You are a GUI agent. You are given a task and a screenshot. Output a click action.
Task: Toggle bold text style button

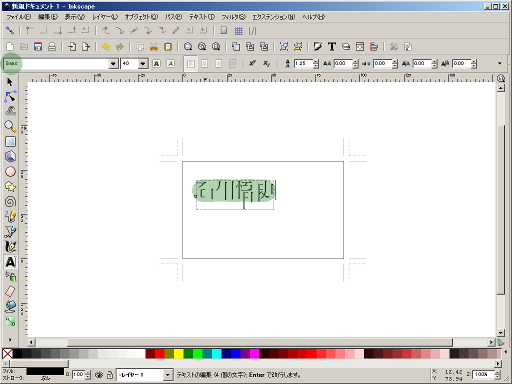coord(157,63)
